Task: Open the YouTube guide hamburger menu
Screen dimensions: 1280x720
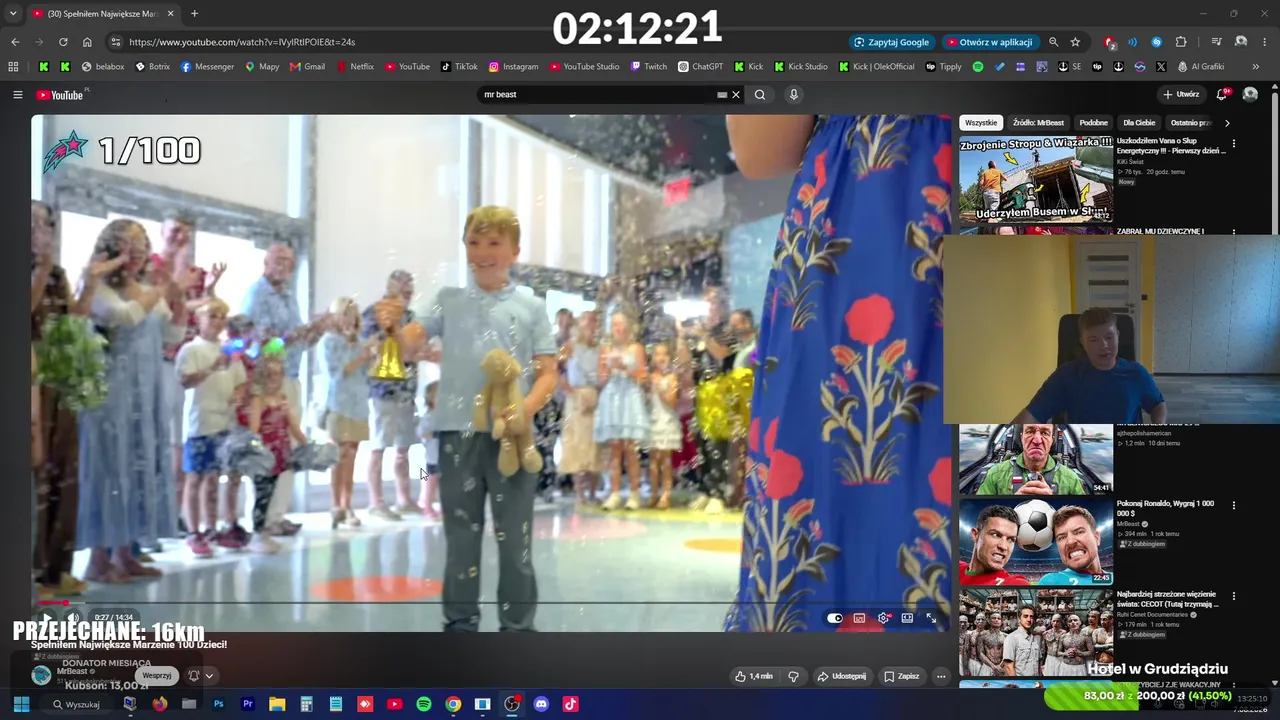Action: click(x=17, y=95)
